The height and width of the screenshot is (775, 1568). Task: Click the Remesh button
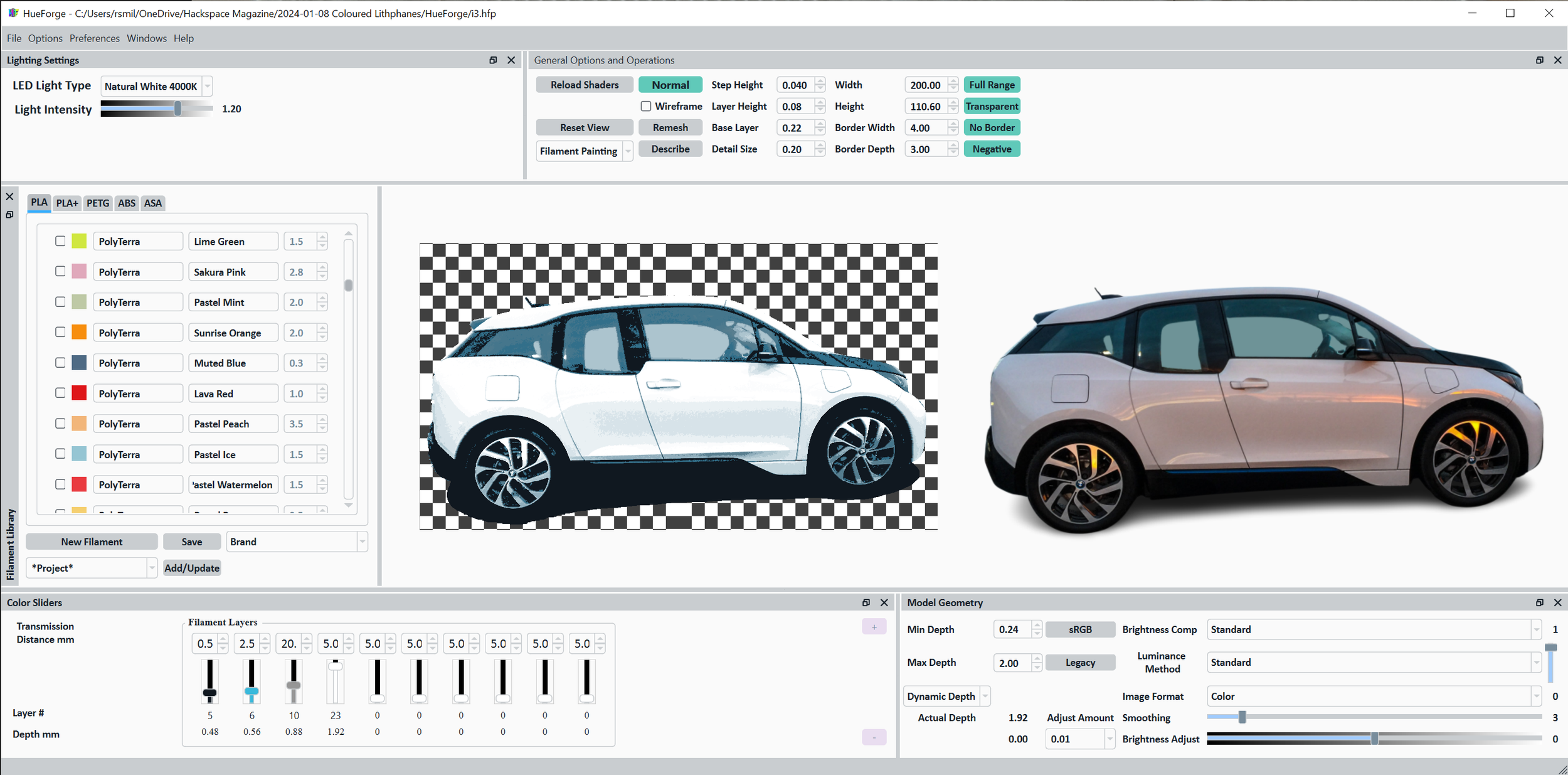670,128
